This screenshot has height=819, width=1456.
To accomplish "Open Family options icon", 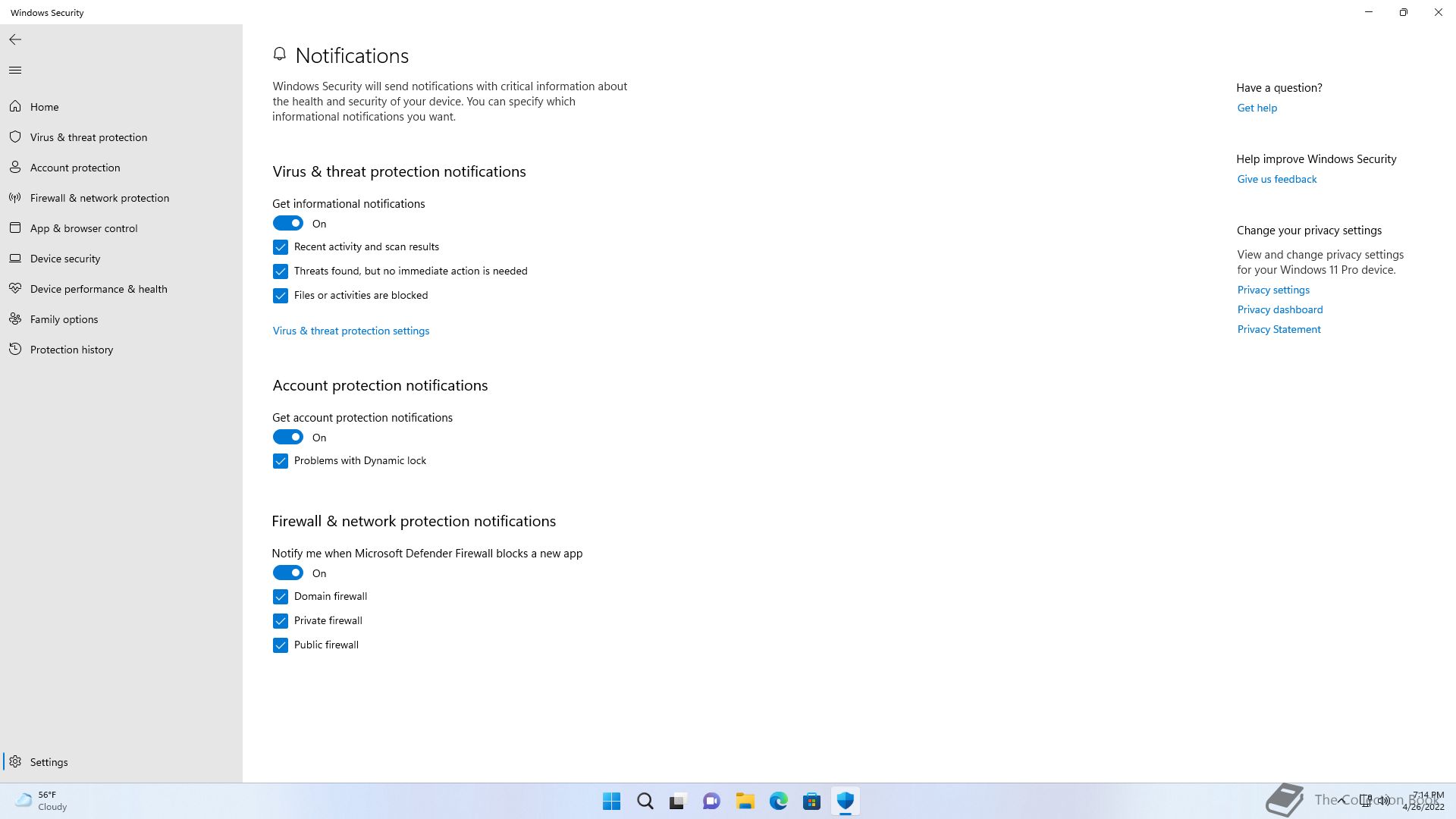I will [15, 319].
